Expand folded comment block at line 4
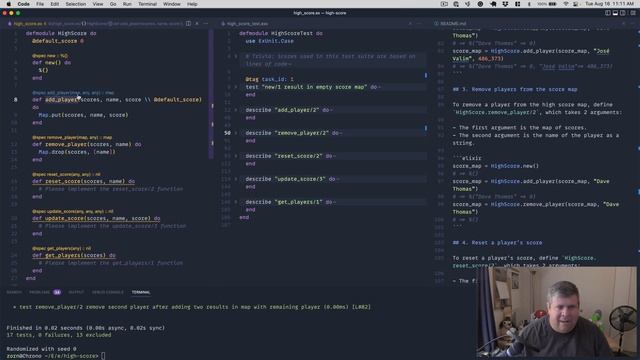The image size is (640, 360). [236, 56]
